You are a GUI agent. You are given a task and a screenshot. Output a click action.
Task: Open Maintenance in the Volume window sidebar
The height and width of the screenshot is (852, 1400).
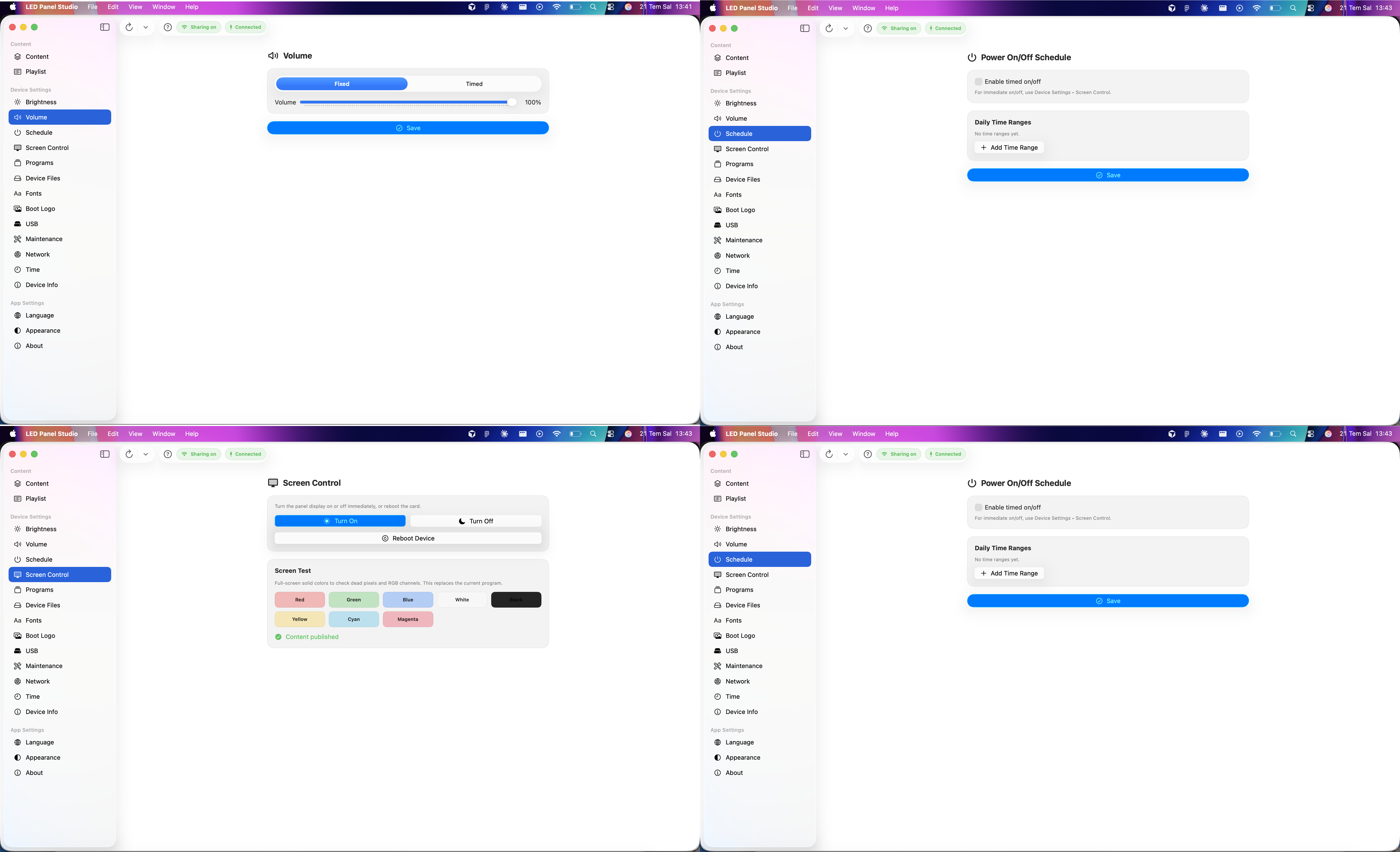click(60, 239)
